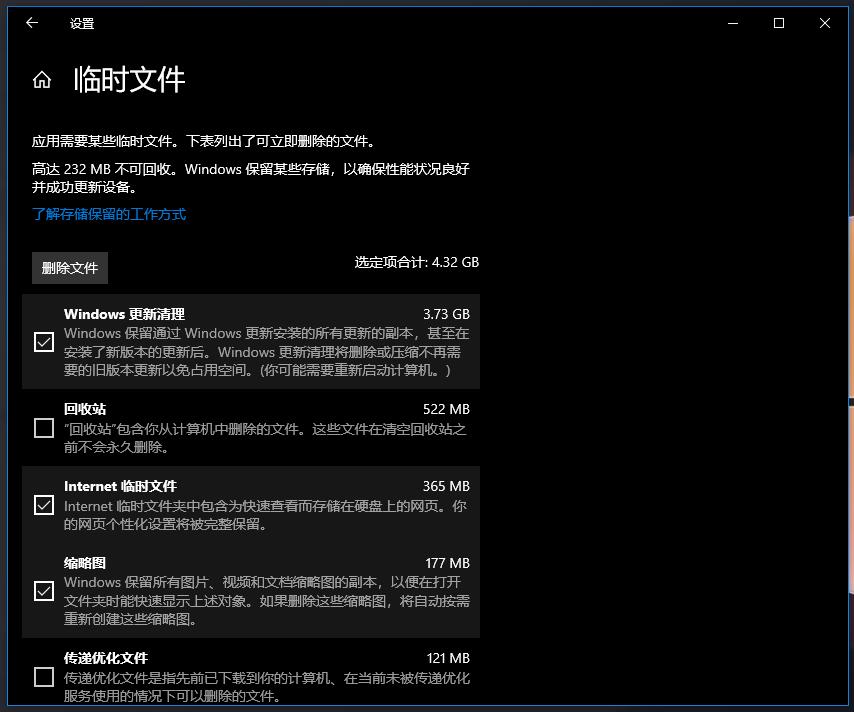Select the Windows 更新清理 item title
Viewport: 854px width, 712px height.
point(124,314)
